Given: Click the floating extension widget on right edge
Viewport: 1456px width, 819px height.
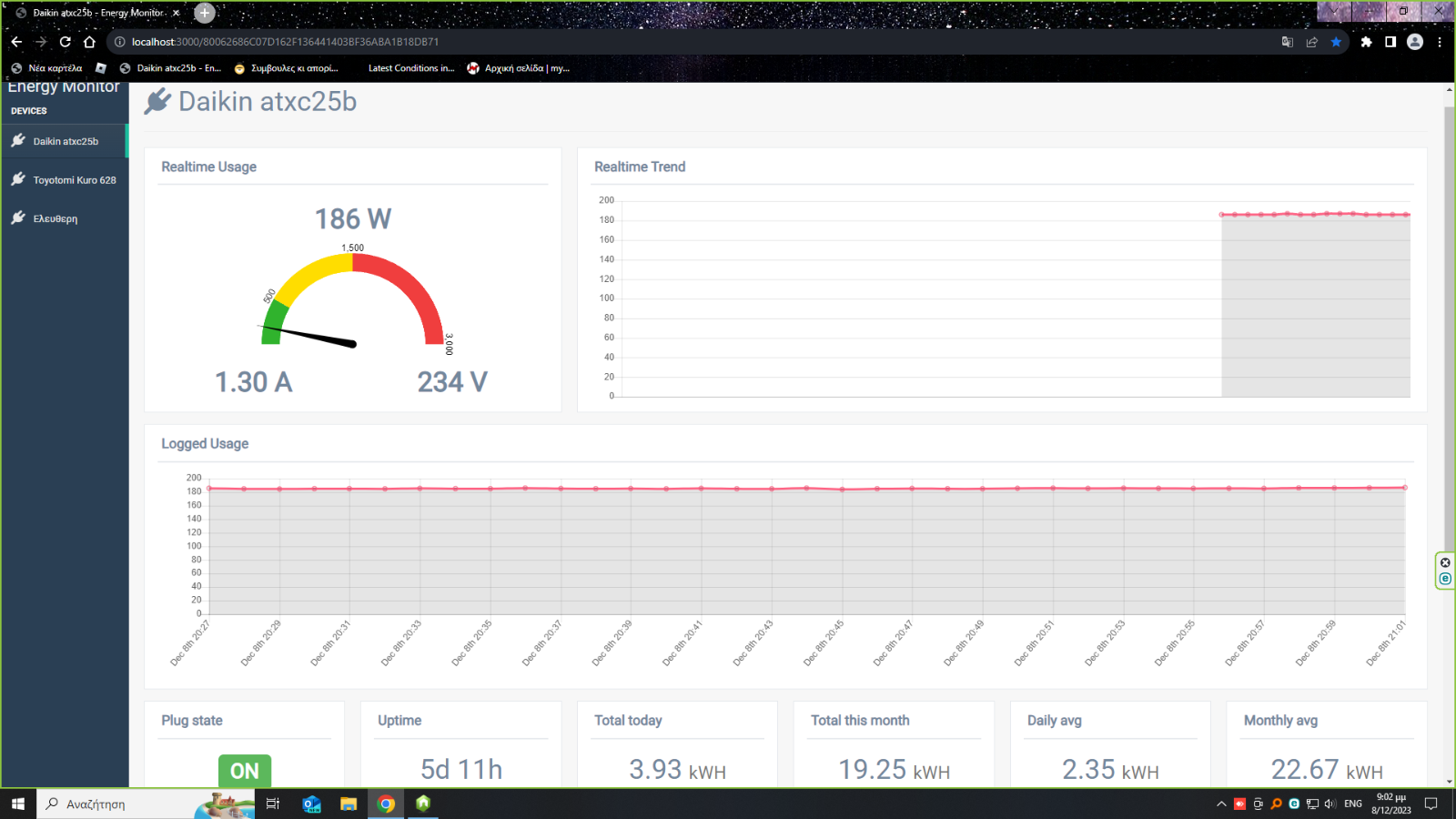Looking at the screenshot, I should [x=1445, y=571].
